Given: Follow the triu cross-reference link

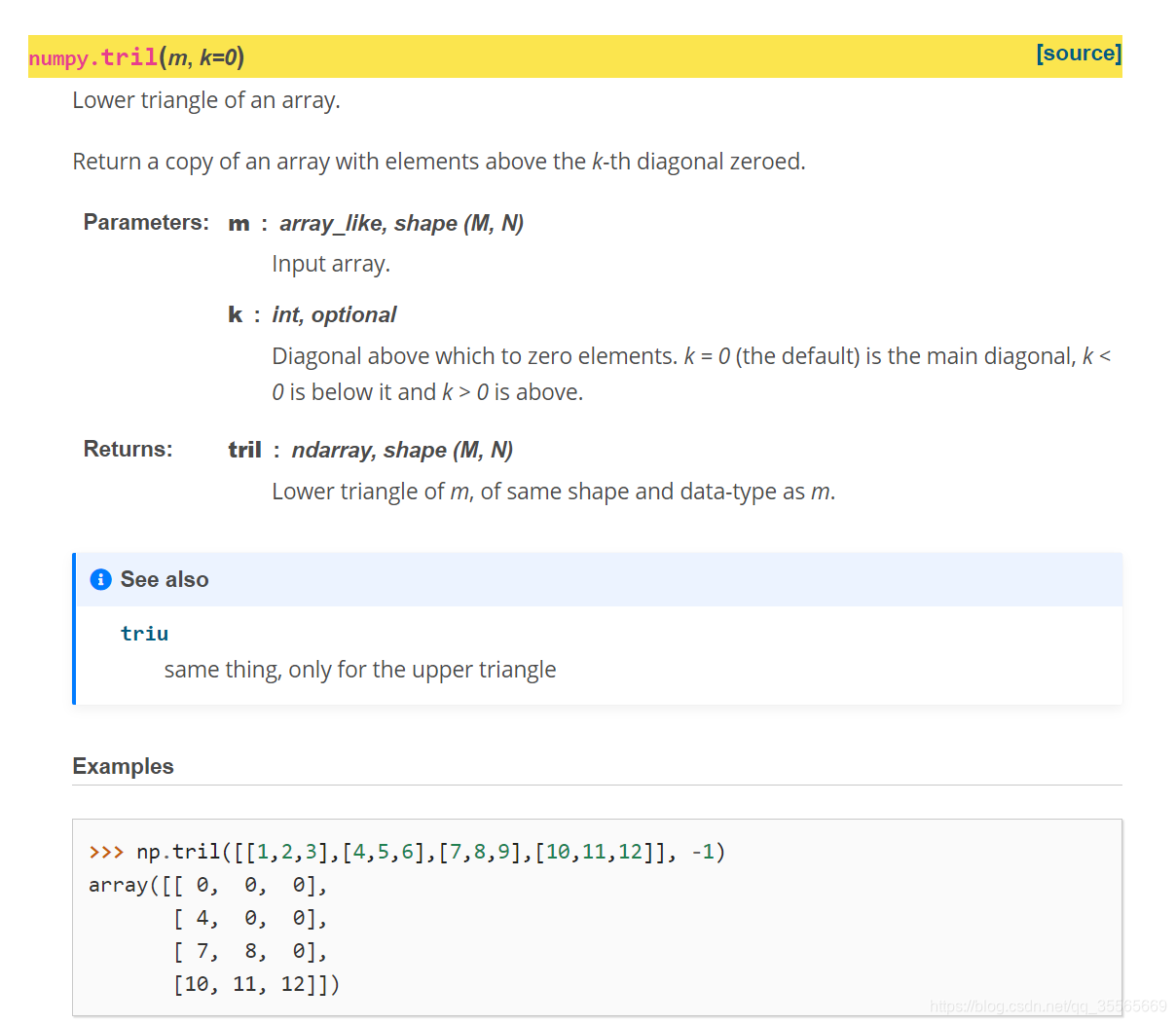Looking at the screenshot, I should click(x=144, y=634).
